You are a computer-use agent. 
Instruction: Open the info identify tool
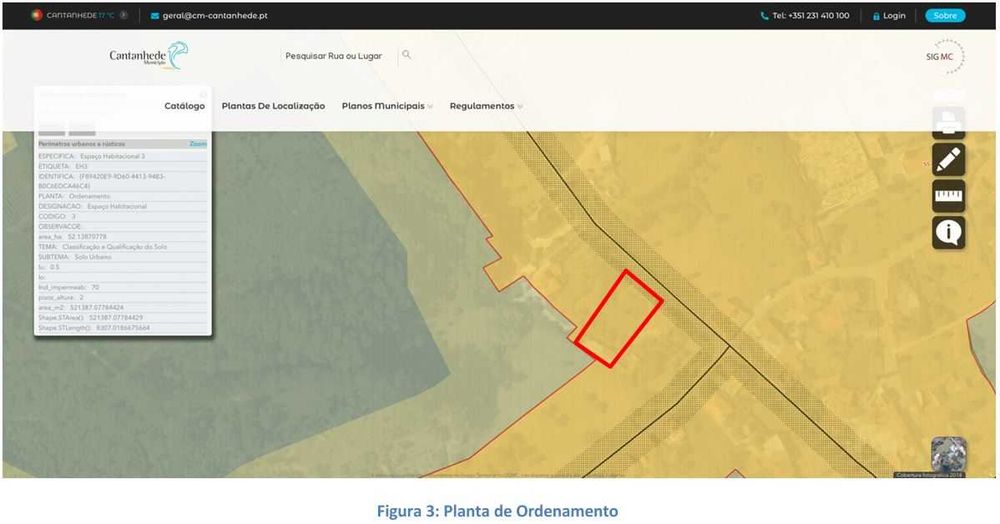coord(948,233)
